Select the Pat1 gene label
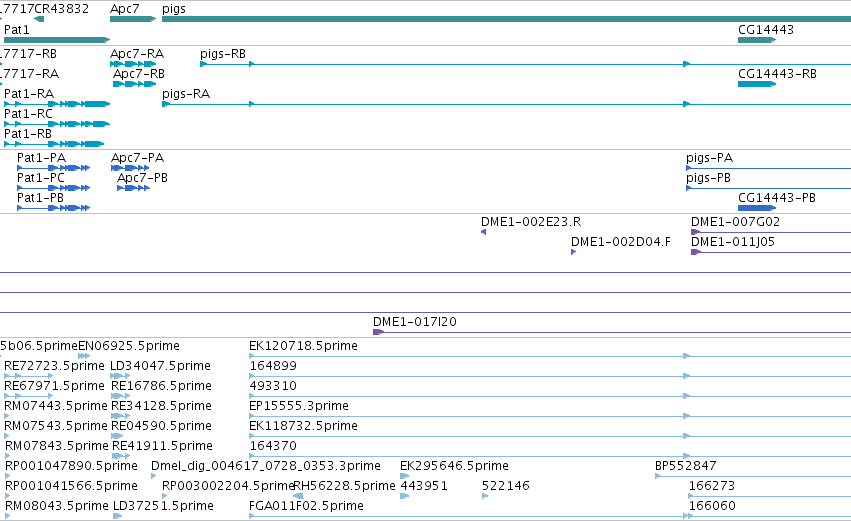This screenshot has width=851, height=521. [x=17, y=29]
